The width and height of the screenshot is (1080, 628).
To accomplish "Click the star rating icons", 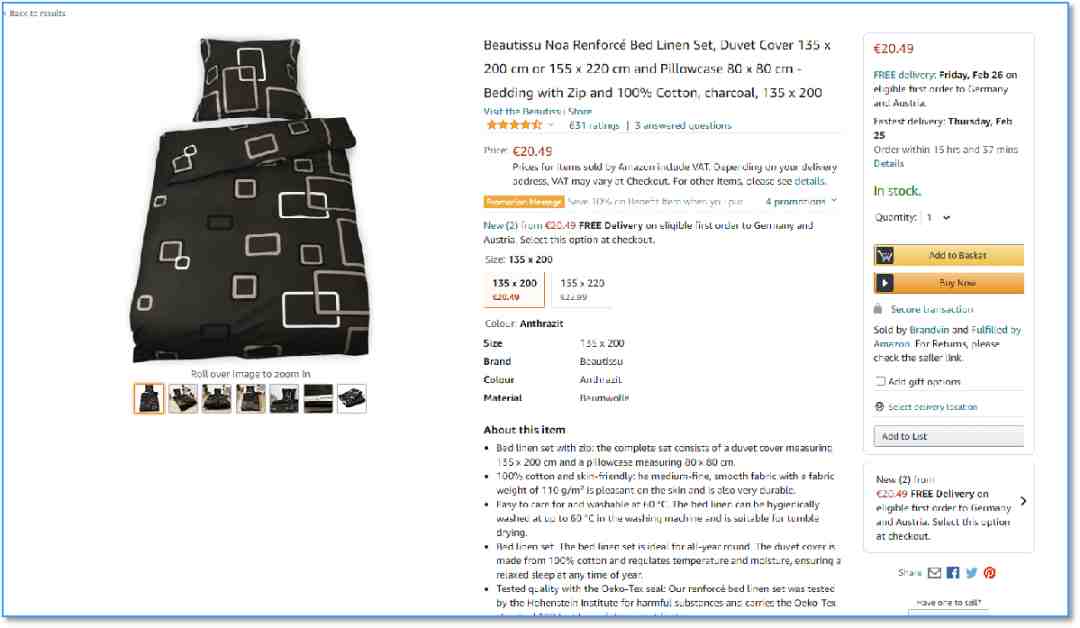I will (514, 125).
